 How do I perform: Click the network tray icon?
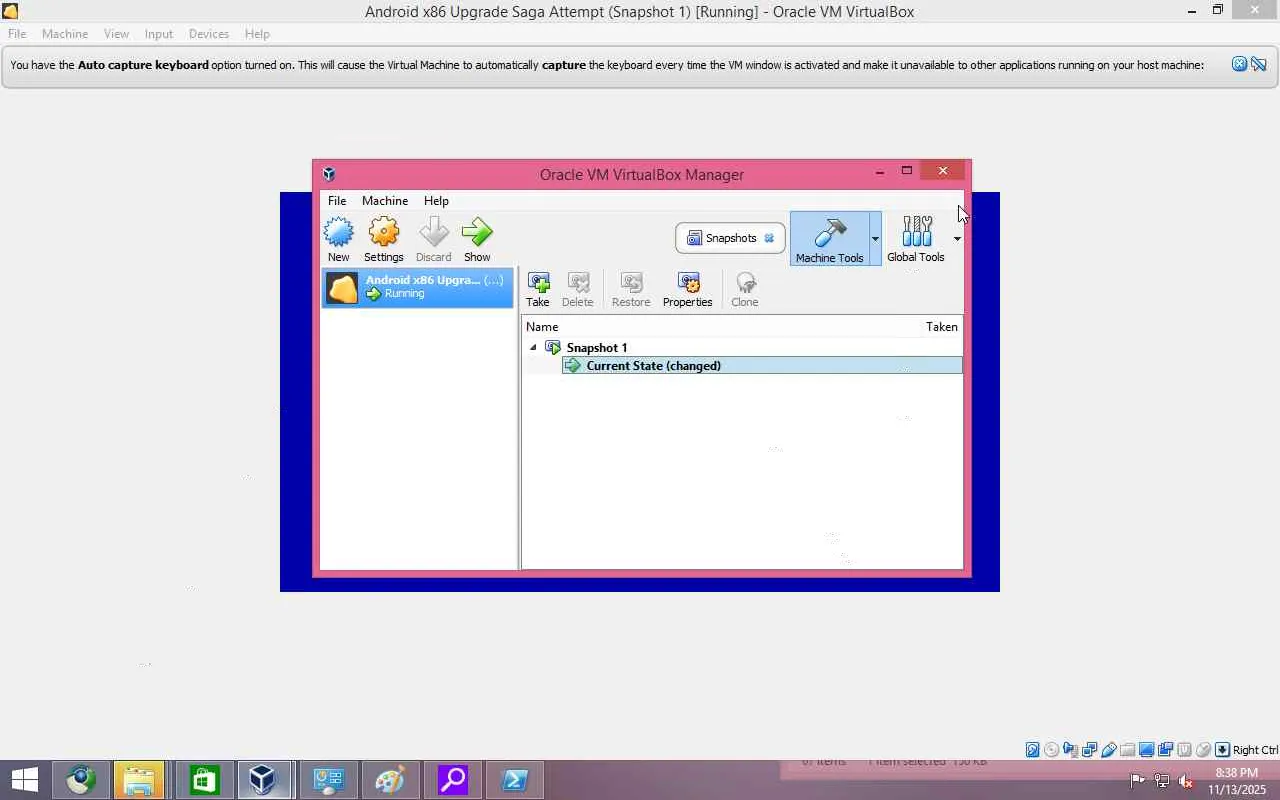pos(1162,781)
